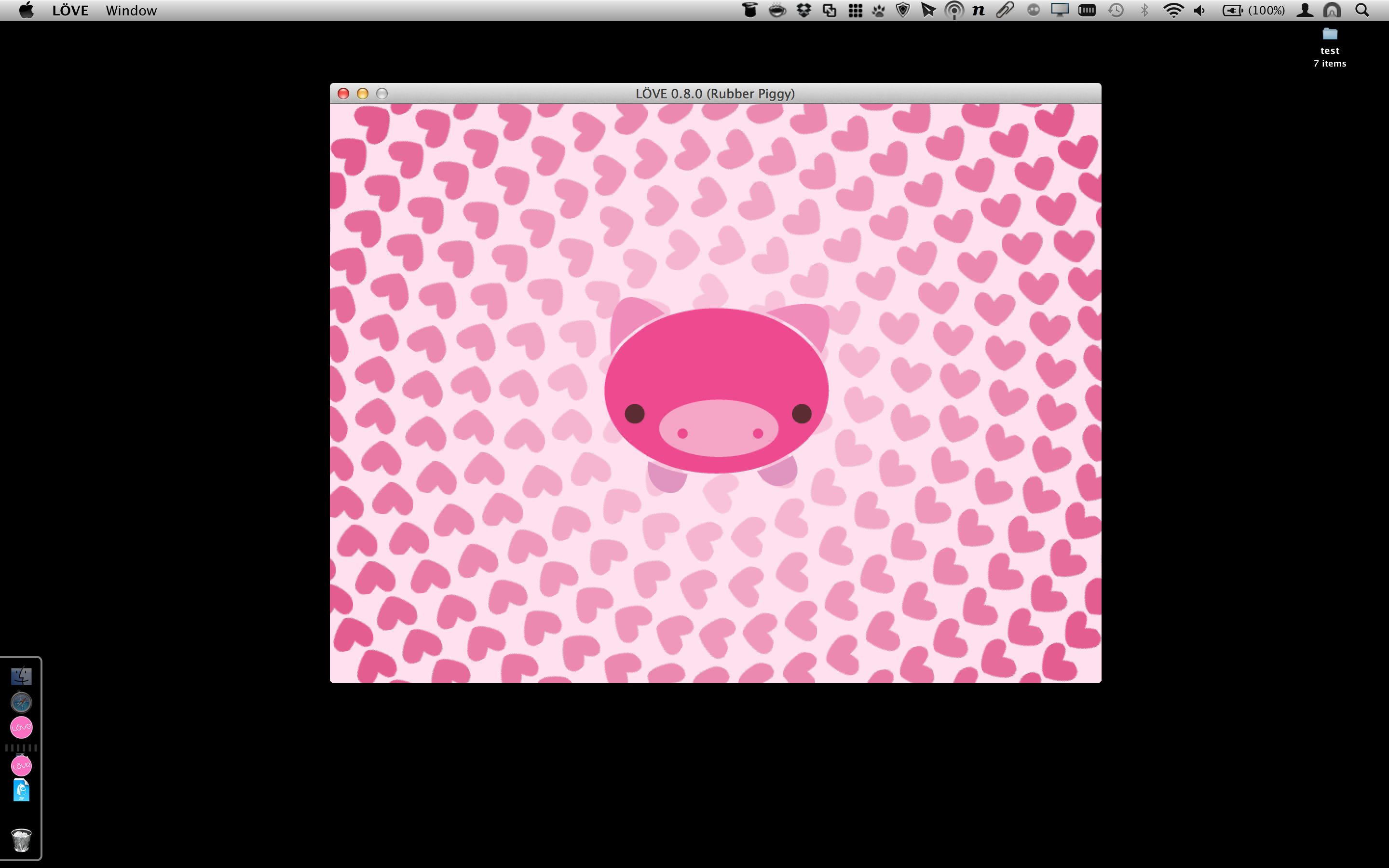The image size is (1389, 868).
Task: Click the paw print menu bar icon
Action: tap(879, 10)
